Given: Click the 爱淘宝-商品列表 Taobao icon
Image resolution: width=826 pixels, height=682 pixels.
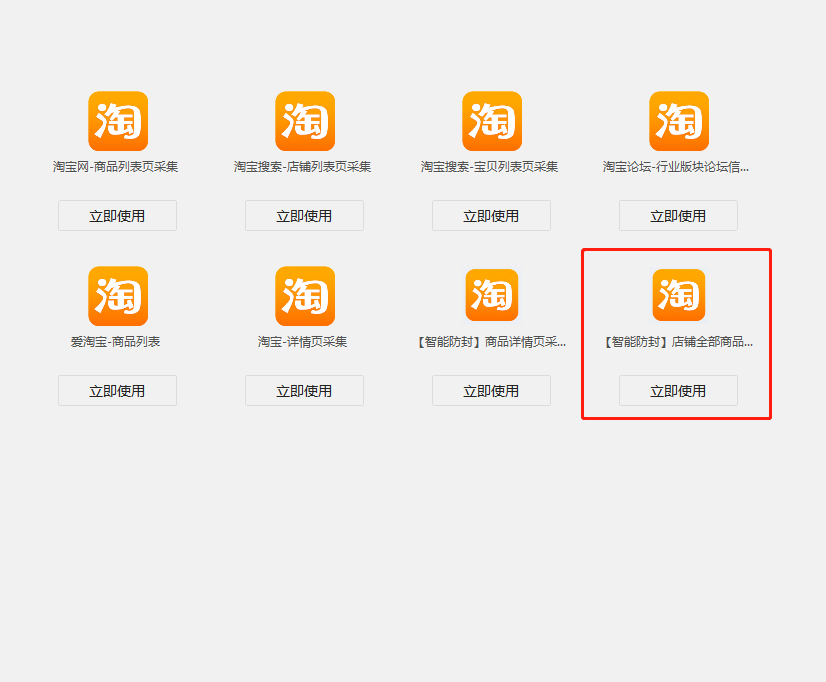Looking at the screenshot, I should click(118, 296).
